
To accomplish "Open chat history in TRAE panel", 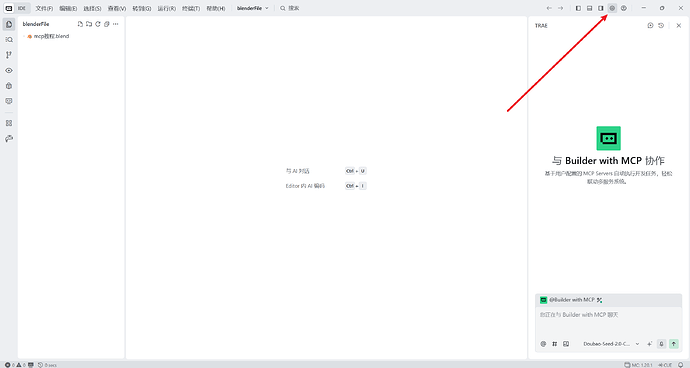I will [x=661, y=26].
